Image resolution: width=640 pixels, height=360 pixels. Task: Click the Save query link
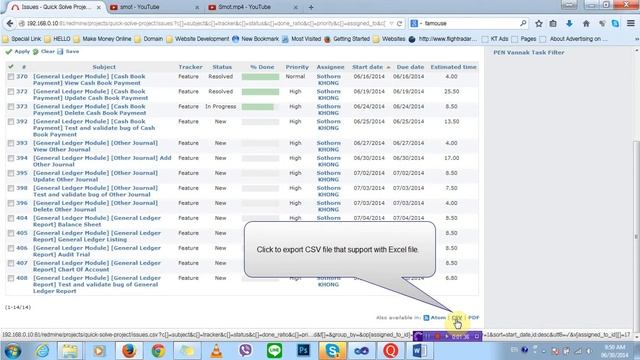[69, 51]
